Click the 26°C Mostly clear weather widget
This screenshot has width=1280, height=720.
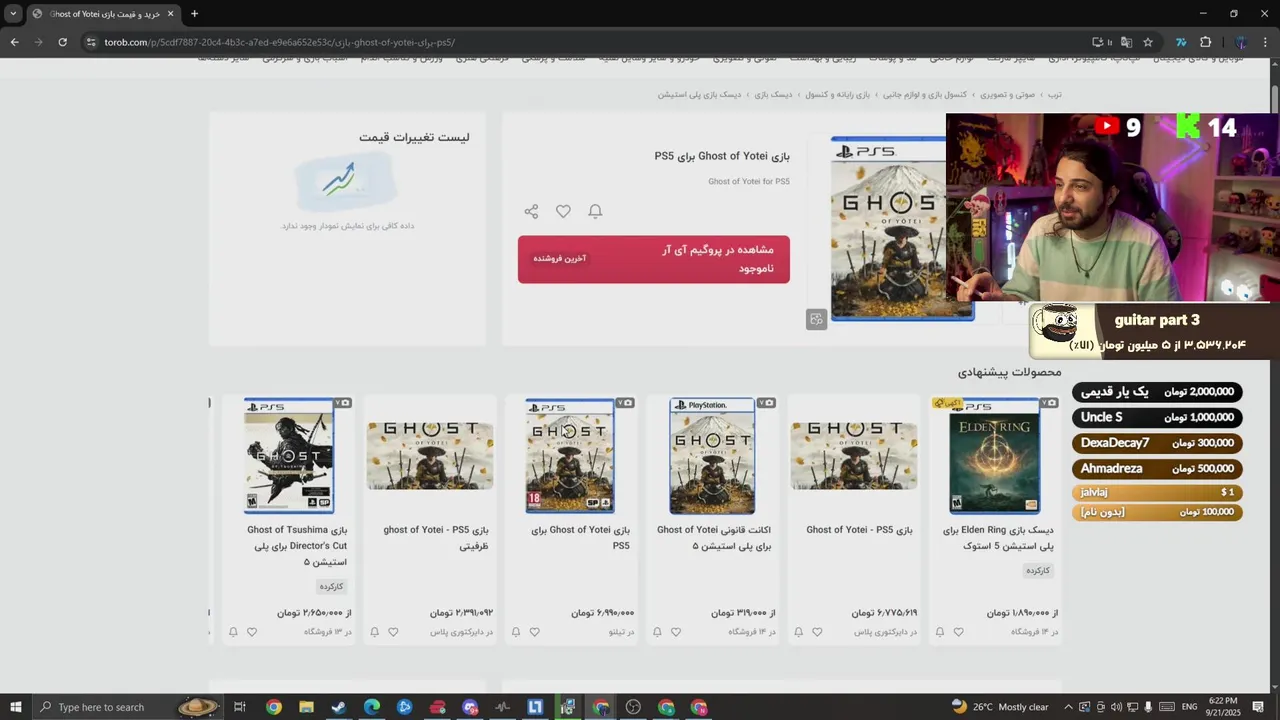point(1000,707)
